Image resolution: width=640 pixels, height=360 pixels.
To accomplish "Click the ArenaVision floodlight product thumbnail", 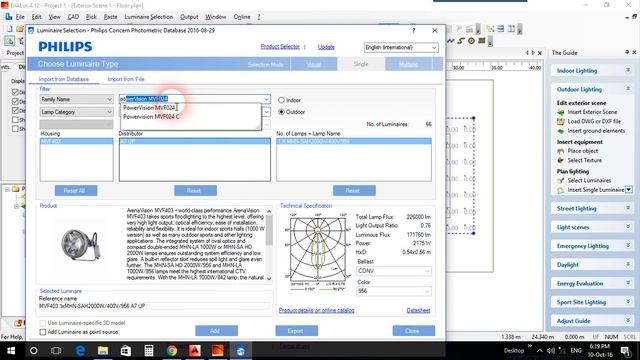I will tap(80, 245).
